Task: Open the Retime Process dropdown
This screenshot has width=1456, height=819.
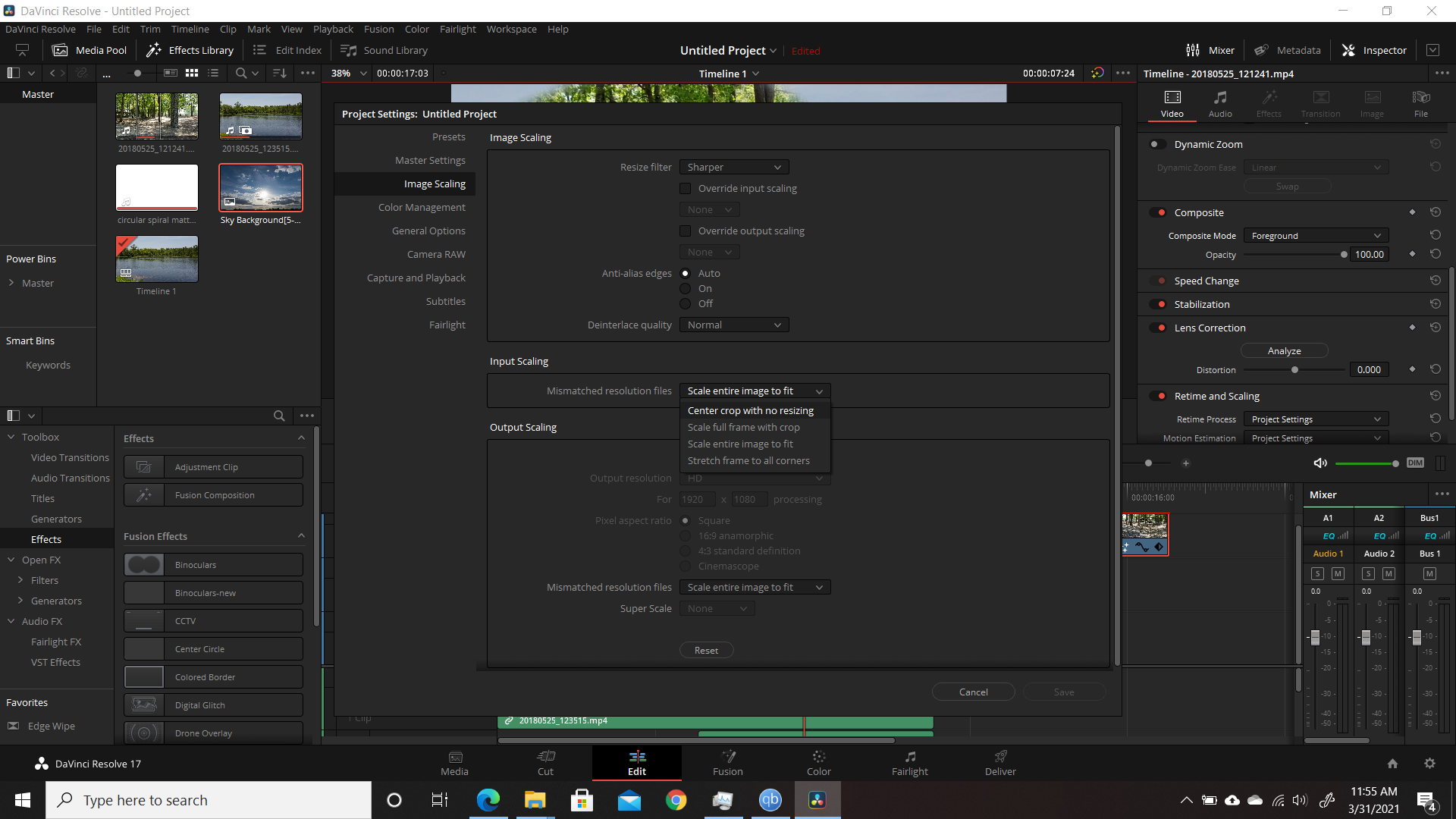Action: [x=1316, y=419]
